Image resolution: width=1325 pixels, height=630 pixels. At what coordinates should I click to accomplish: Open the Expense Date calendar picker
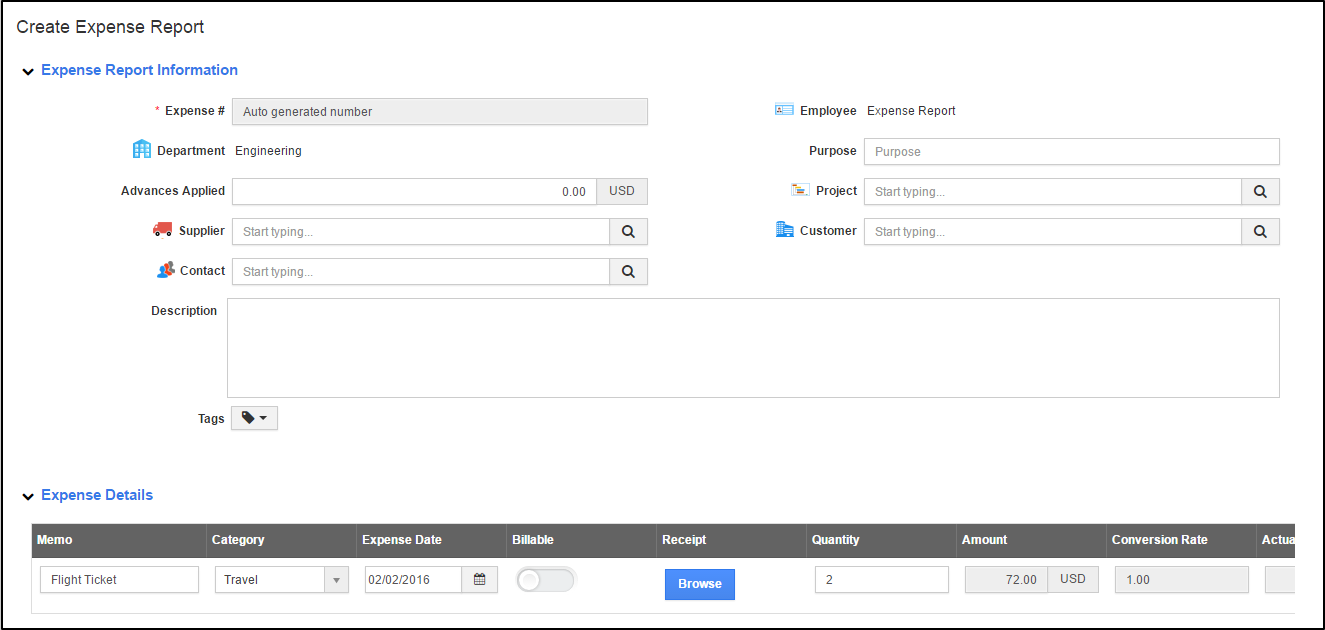tap(479, 580)
